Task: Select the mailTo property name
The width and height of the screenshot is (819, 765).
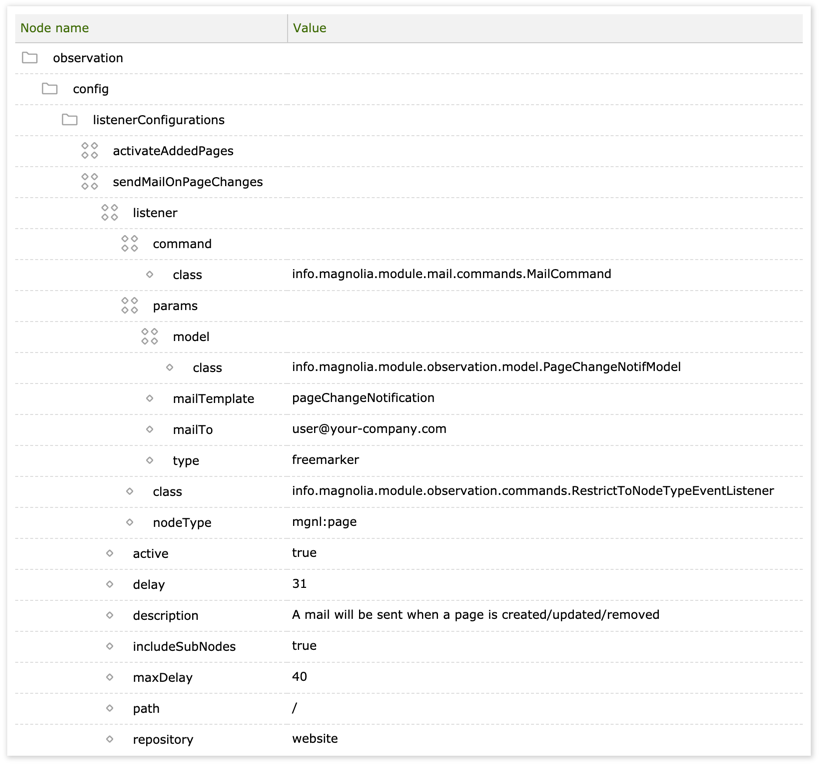Action: (x=192, y=430)
